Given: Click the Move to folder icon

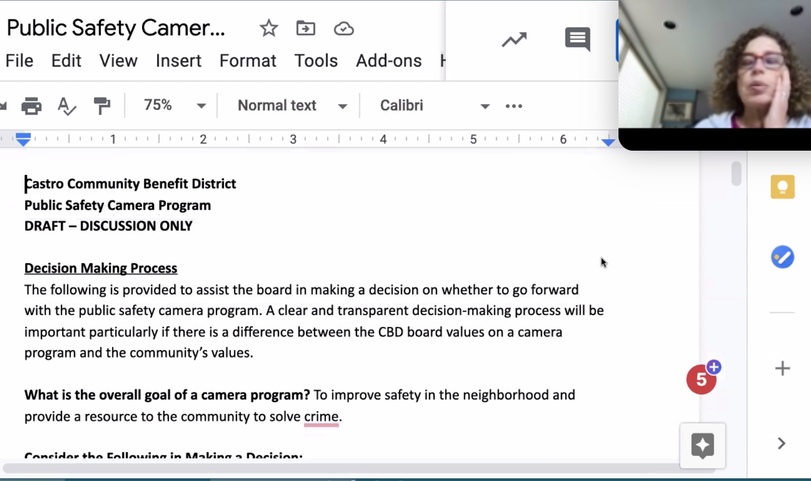Looking at the screenshot, I should [x=306, y=28].
